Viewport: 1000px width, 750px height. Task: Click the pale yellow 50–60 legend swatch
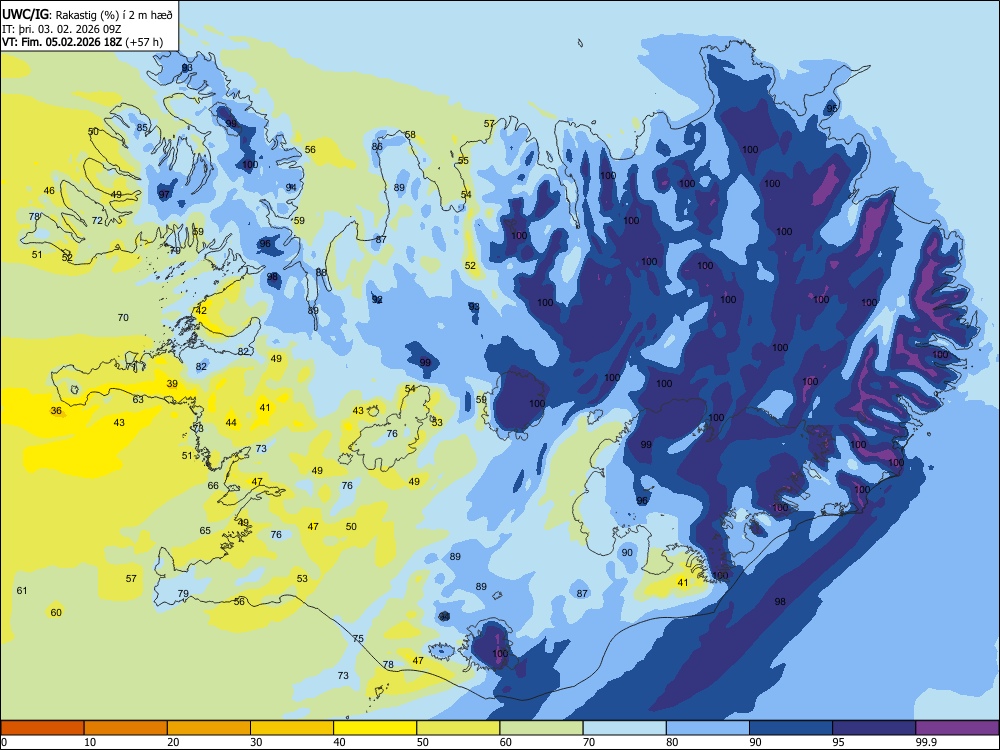[x=458, y=728]
